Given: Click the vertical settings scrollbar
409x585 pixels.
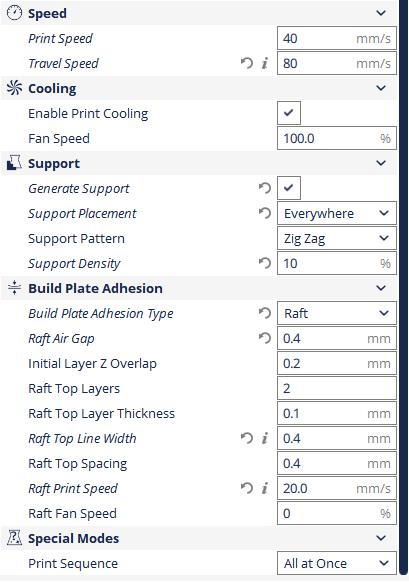Looking at the screenshot, I should point(403,287).
